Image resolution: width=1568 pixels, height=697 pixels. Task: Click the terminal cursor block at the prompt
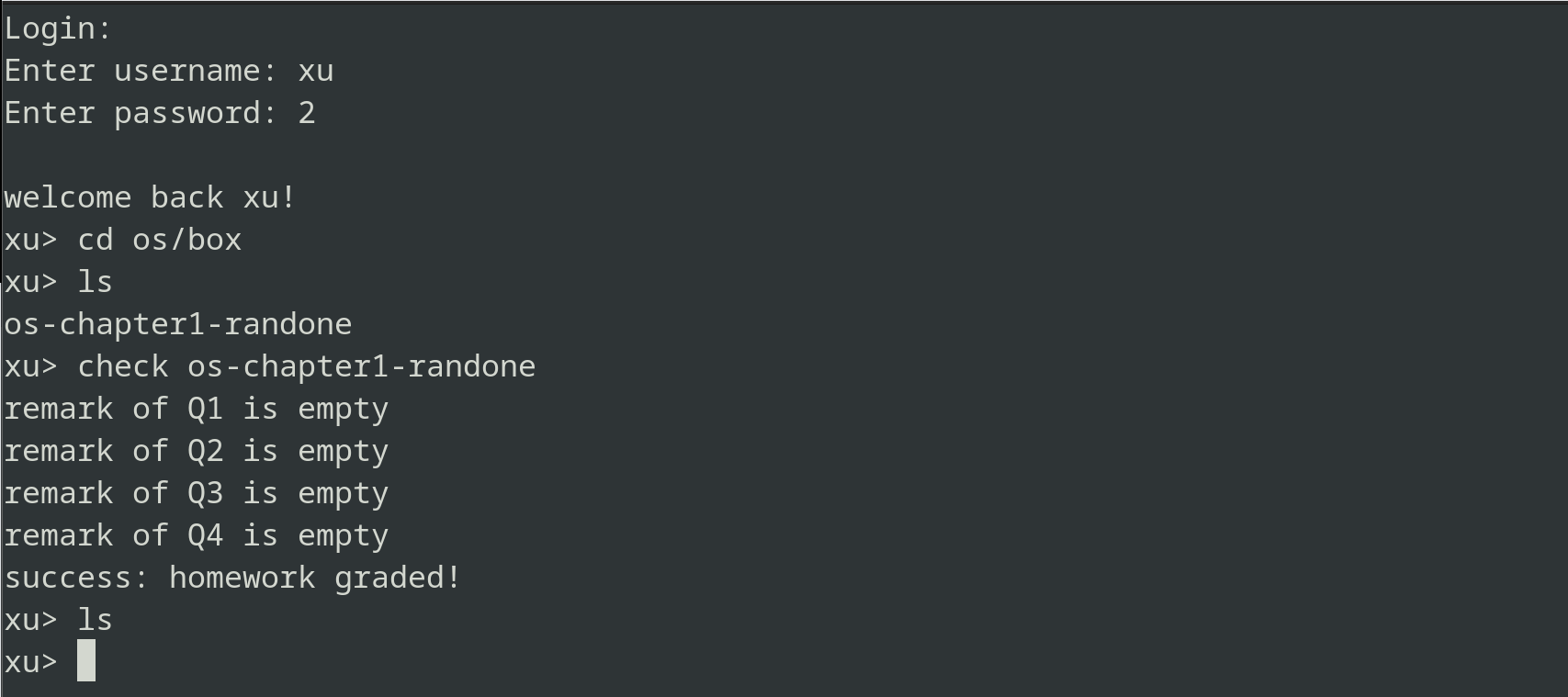(86, 661)
